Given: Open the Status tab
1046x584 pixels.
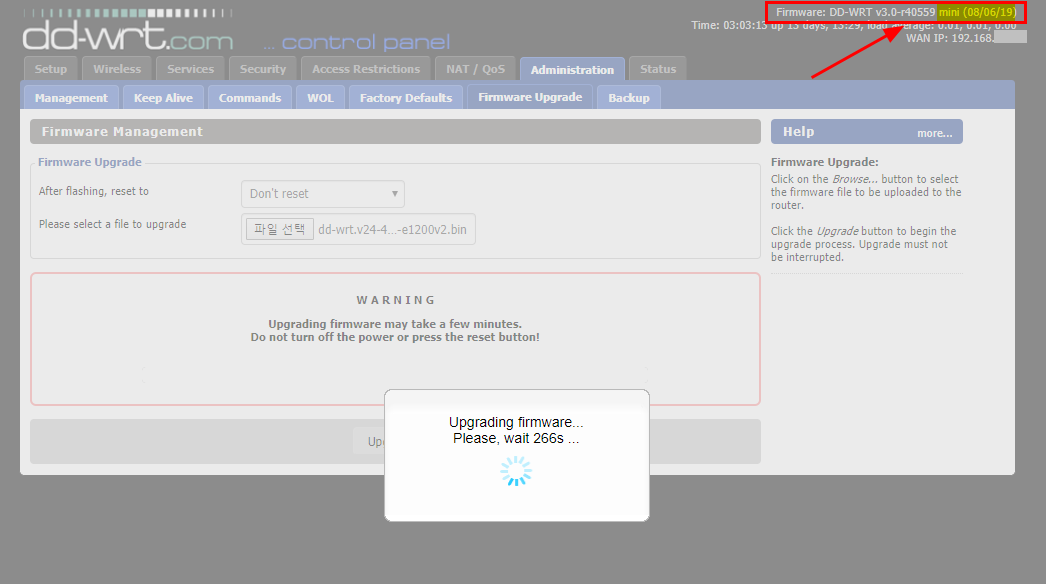Looking at the screenshot, I should (x=658, y=69).
